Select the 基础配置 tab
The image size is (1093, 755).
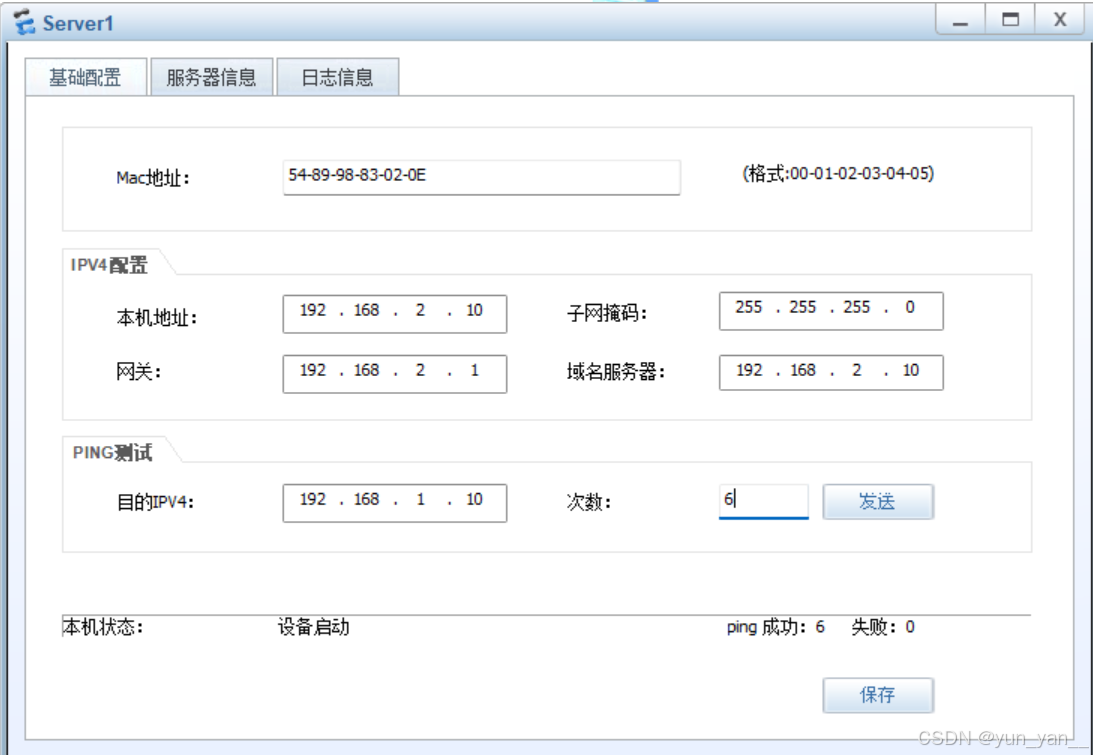(x=85, y=75)
